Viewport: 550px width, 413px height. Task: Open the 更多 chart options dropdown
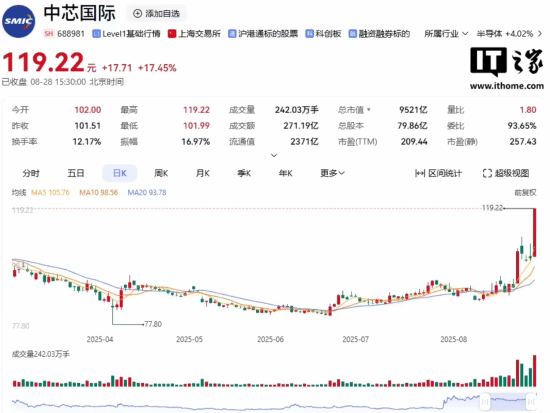click(x=332, y=173)
